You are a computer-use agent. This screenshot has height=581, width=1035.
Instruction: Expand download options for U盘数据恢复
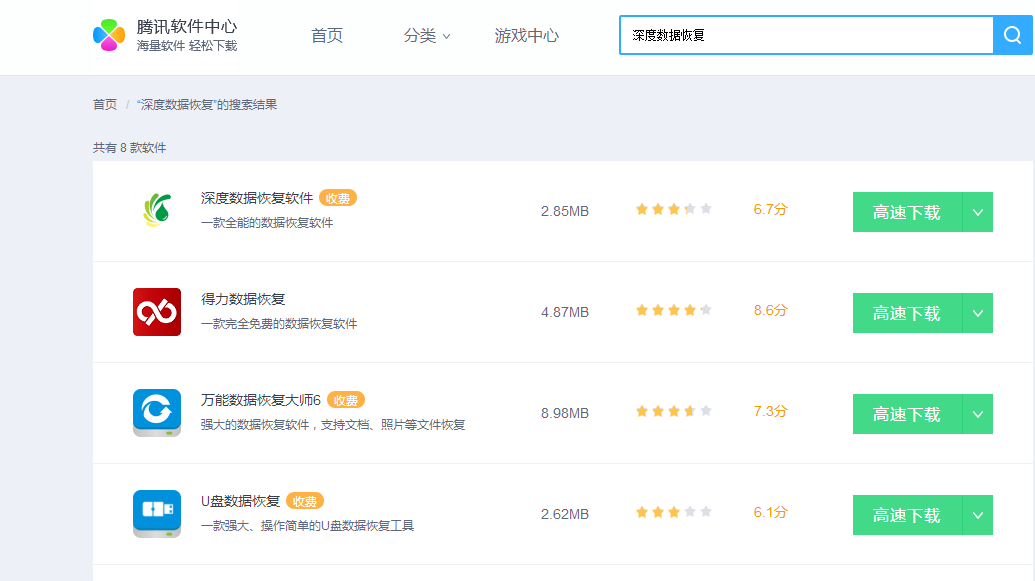point(978,515)
